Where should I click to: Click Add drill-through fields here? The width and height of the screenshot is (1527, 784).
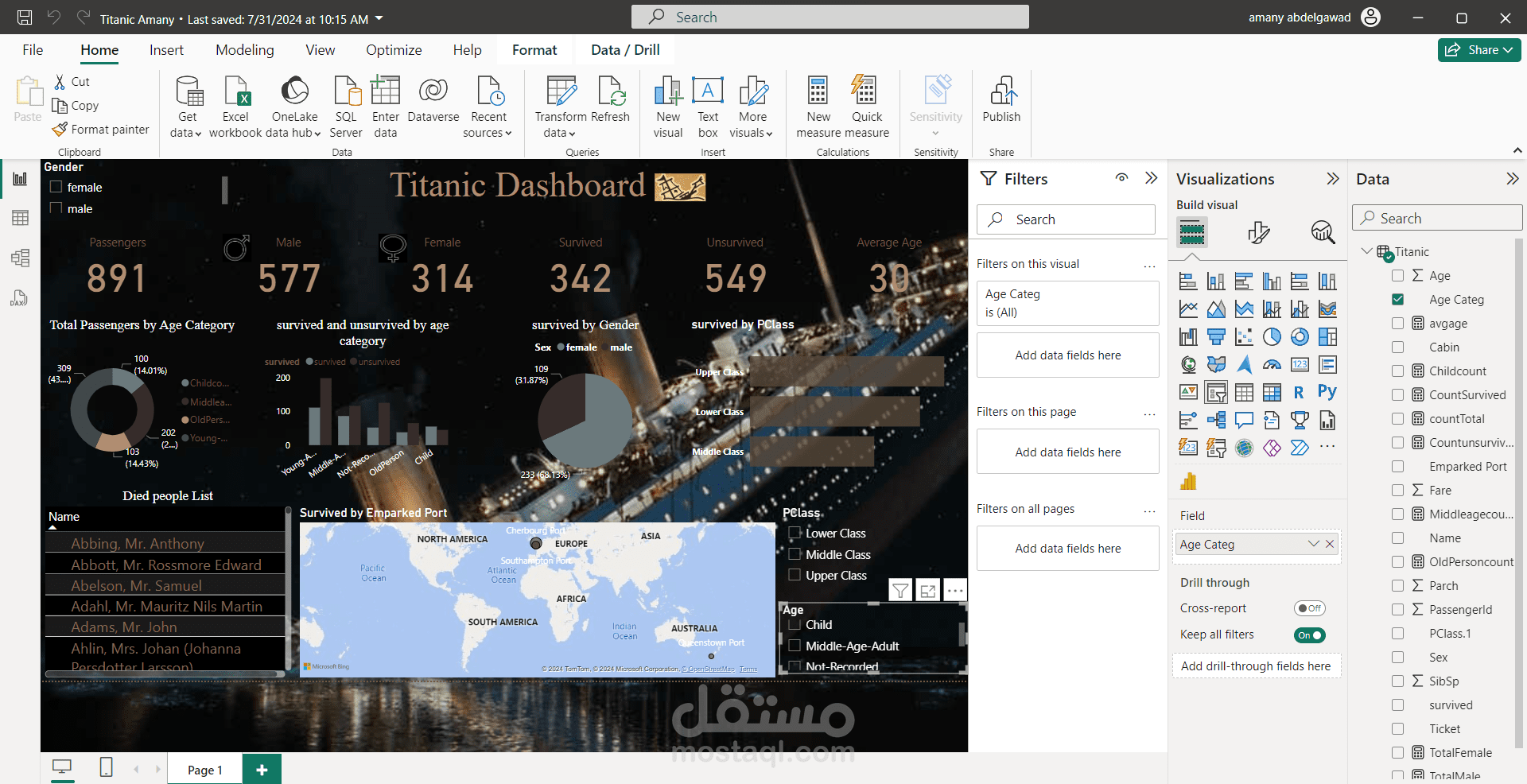tap(1256, 666)
